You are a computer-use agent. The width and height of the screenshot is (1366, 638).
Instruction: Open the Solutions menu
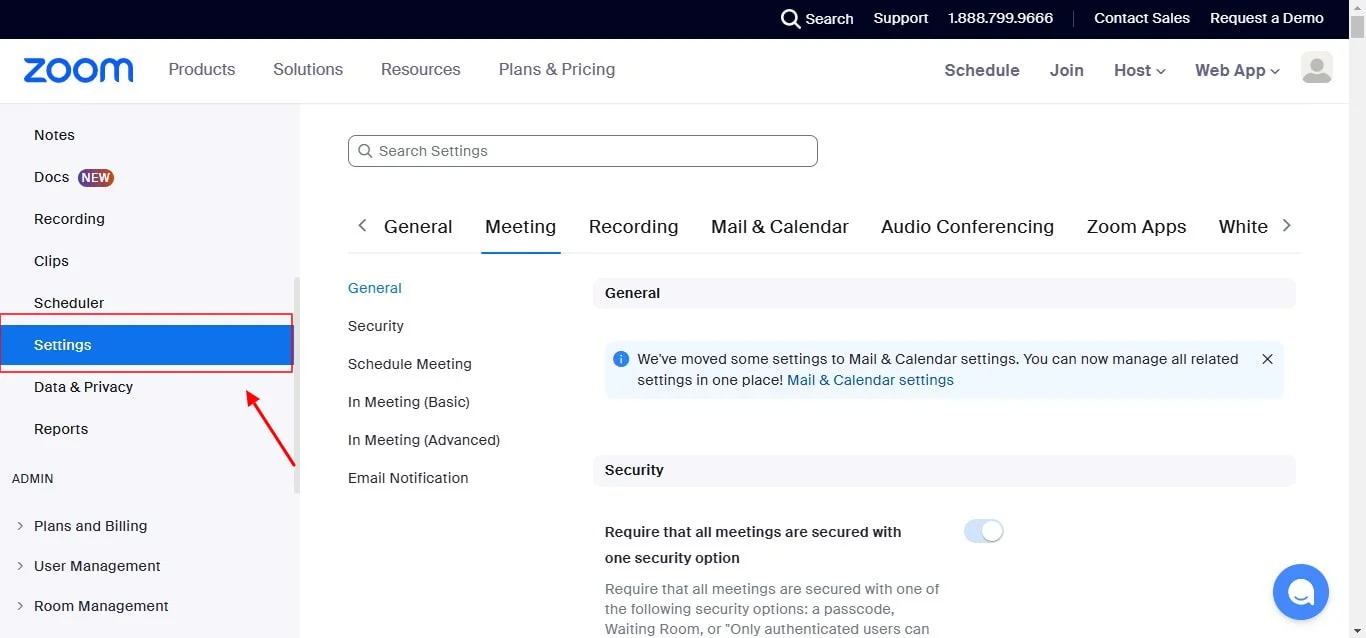(x=308, y=69)
